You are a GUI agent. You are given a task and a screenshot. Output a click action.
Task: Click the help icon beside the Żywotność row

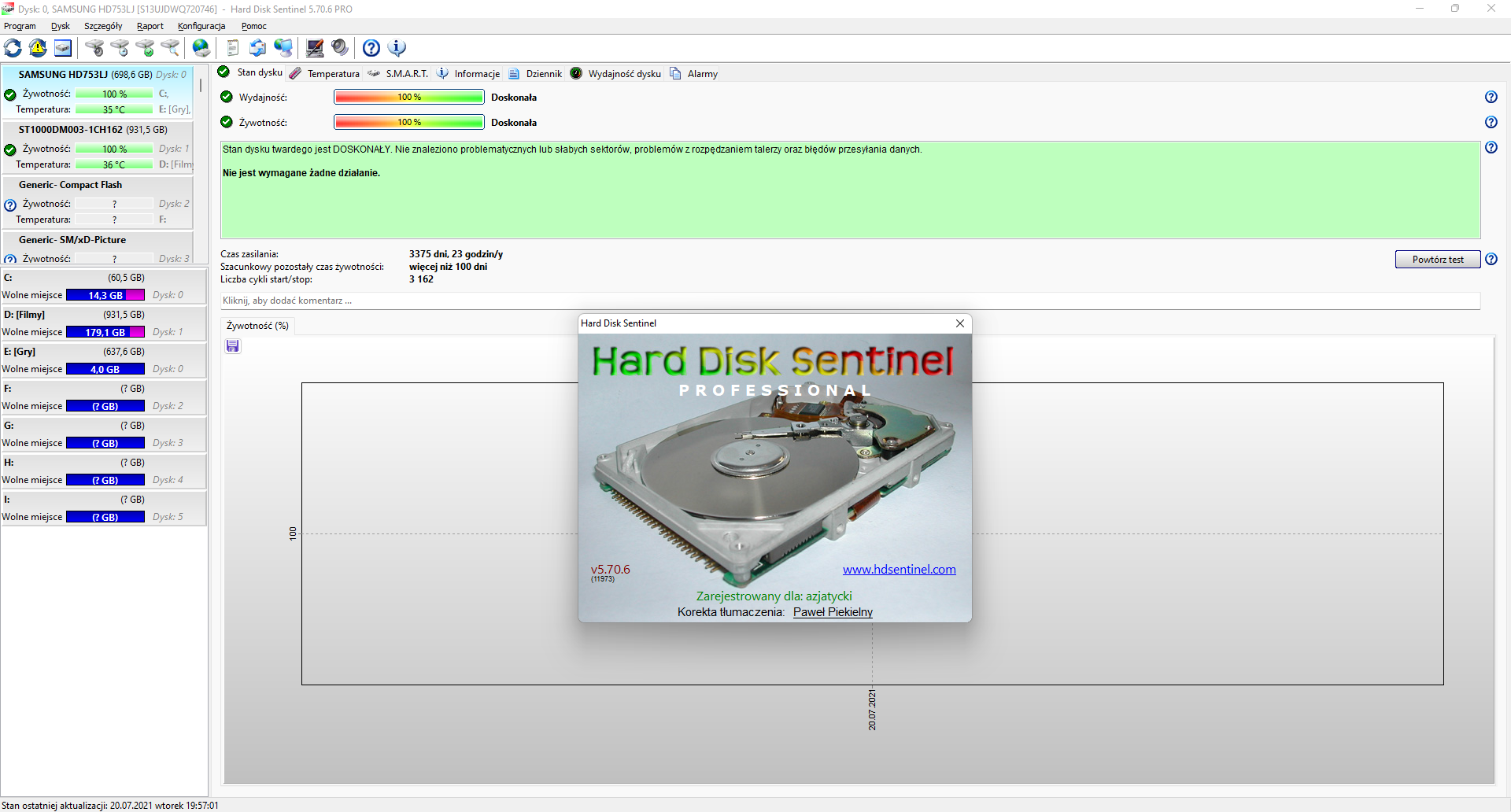point(1491,122)
